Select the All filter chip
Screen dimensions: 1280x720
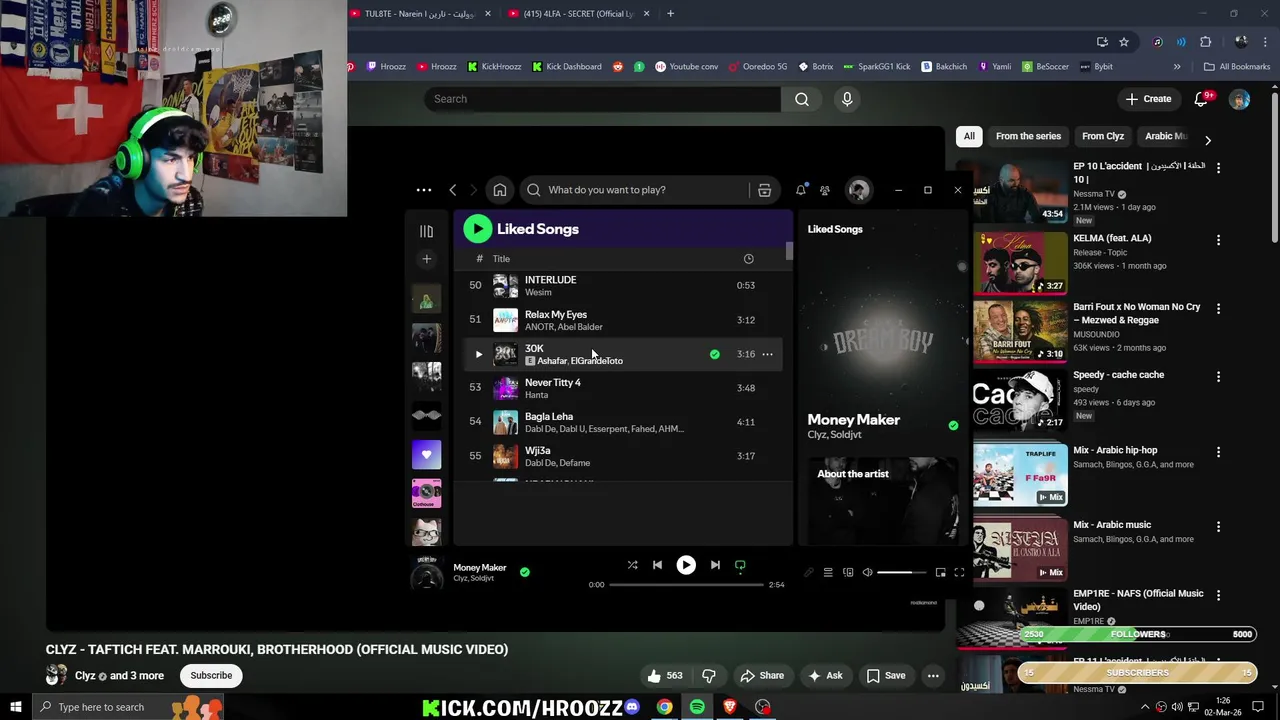point(969,136)
